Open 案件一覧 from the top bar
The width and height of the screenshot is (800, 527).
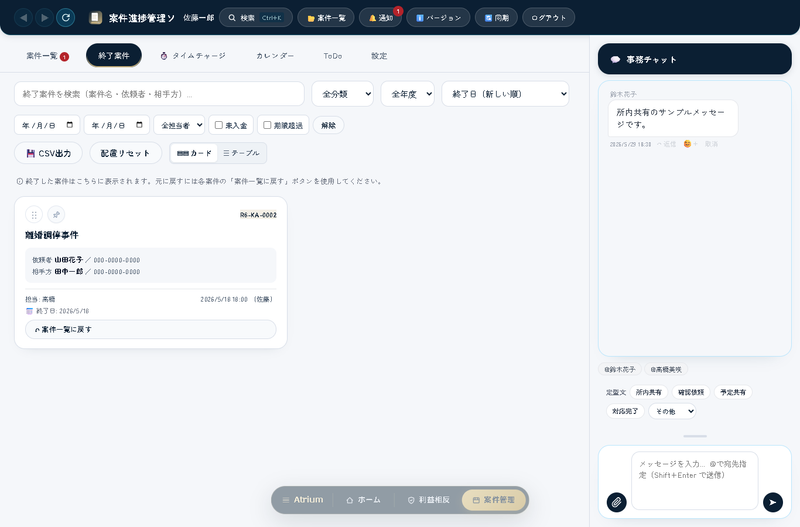[326, 18]
